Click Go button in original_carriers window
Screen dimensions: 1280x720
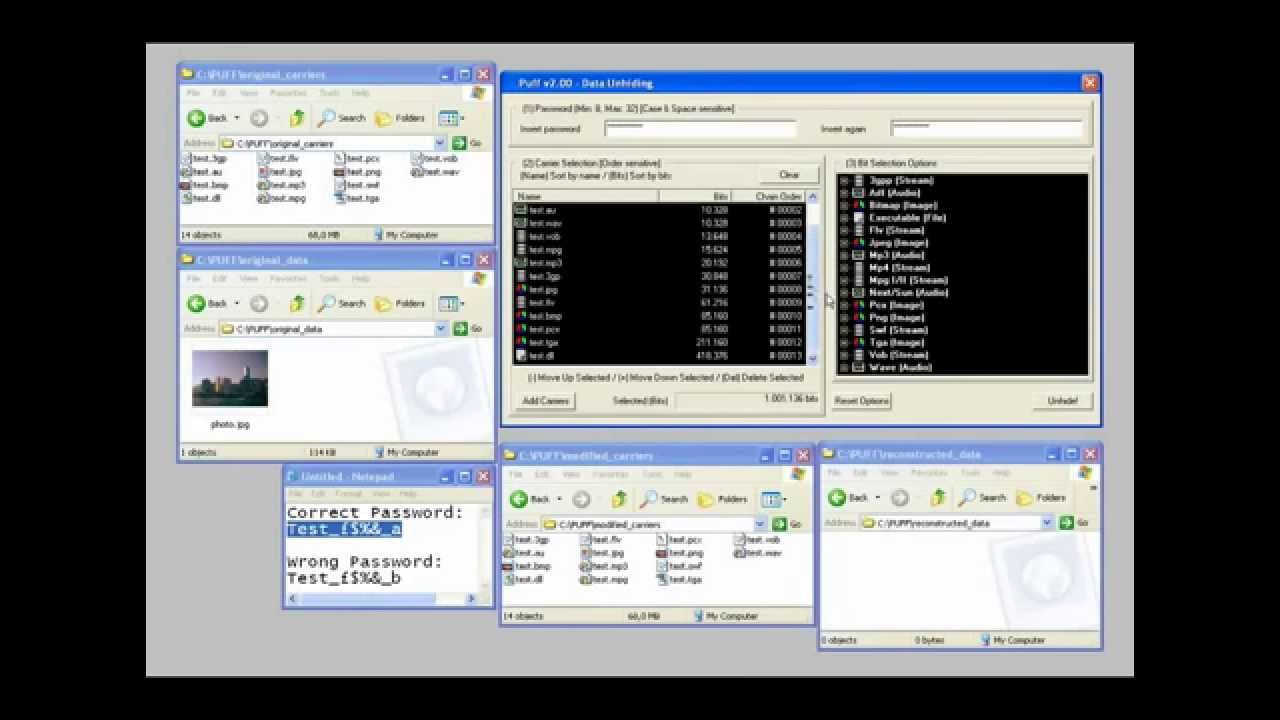467,143
